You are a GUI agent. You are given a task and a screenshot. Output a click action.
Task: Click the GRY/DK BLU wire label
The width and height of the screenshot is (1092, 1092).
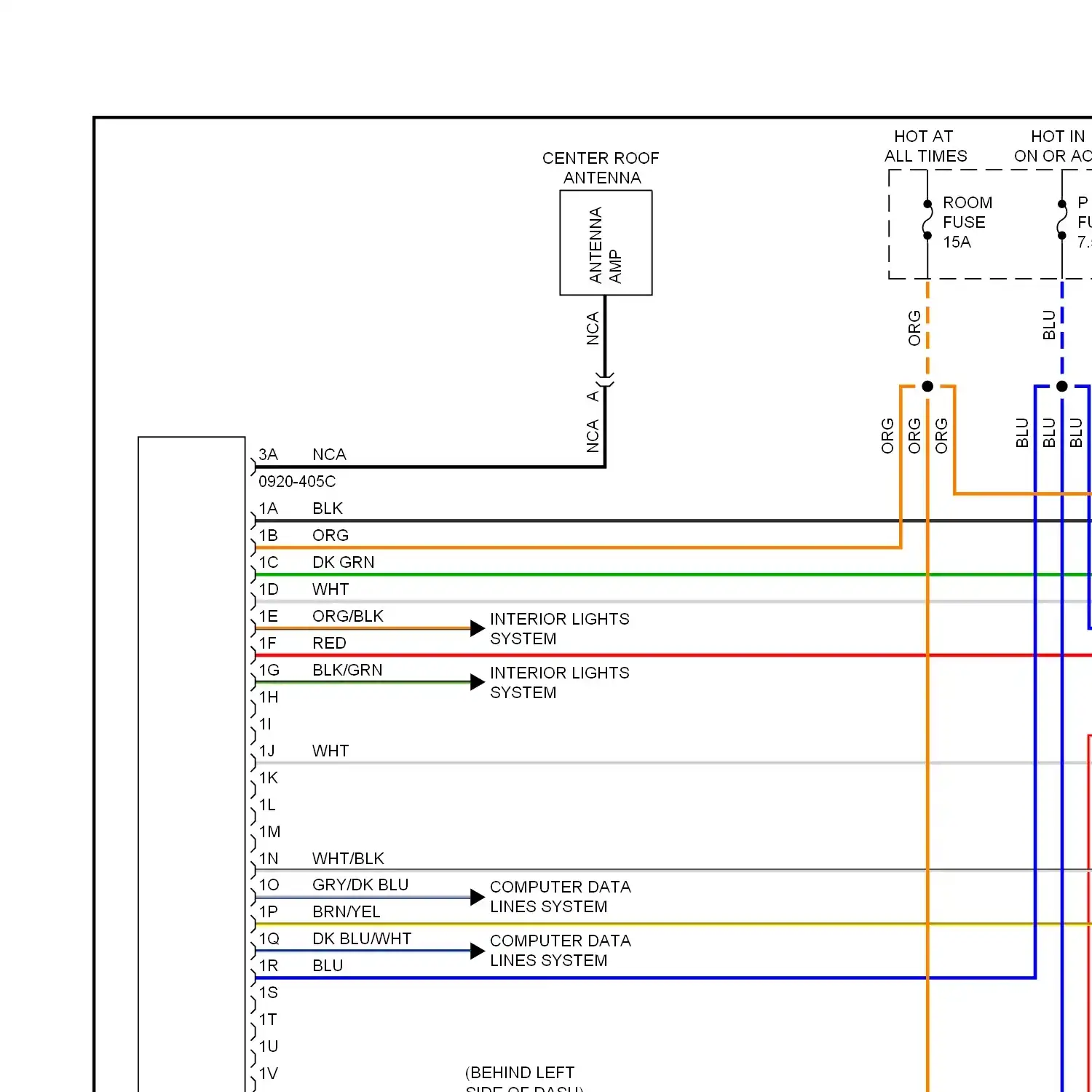click(x=360, y=885)
